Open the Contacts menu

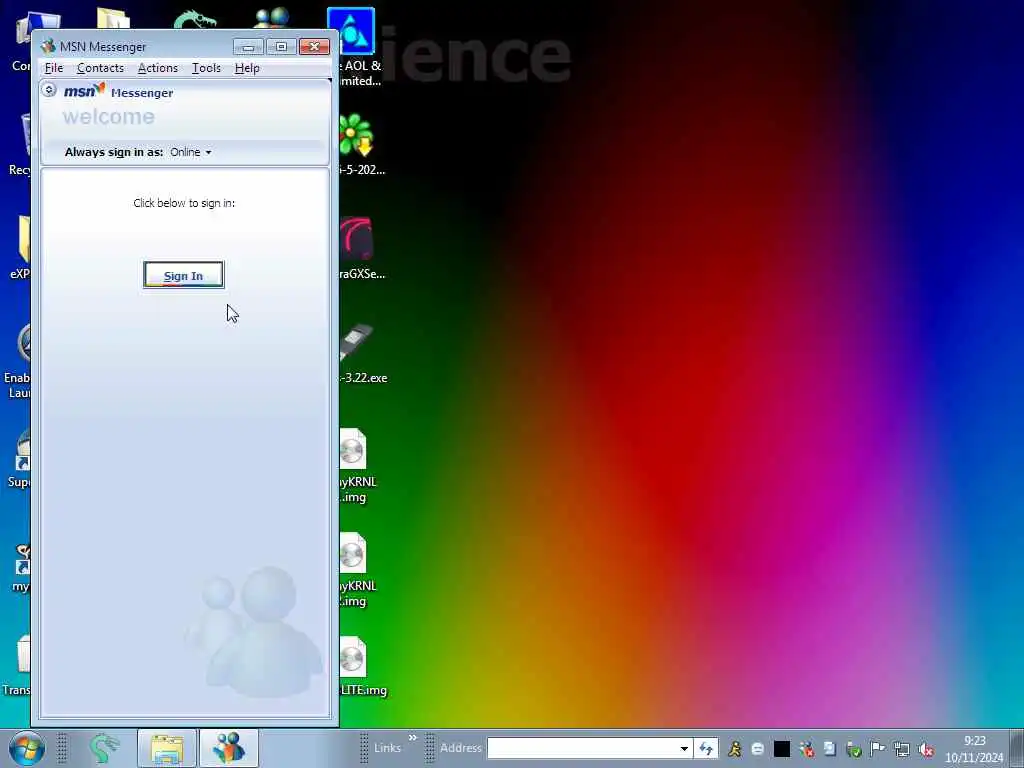click(x=100, y=68)
